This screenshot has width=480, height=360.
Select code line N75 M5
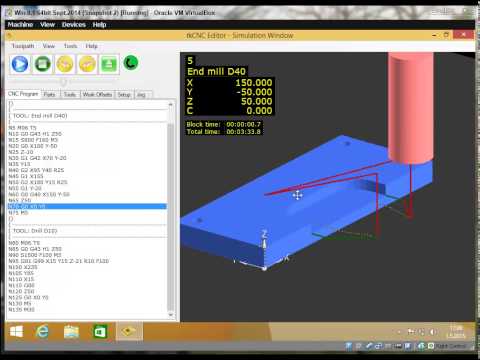(18, 212)
